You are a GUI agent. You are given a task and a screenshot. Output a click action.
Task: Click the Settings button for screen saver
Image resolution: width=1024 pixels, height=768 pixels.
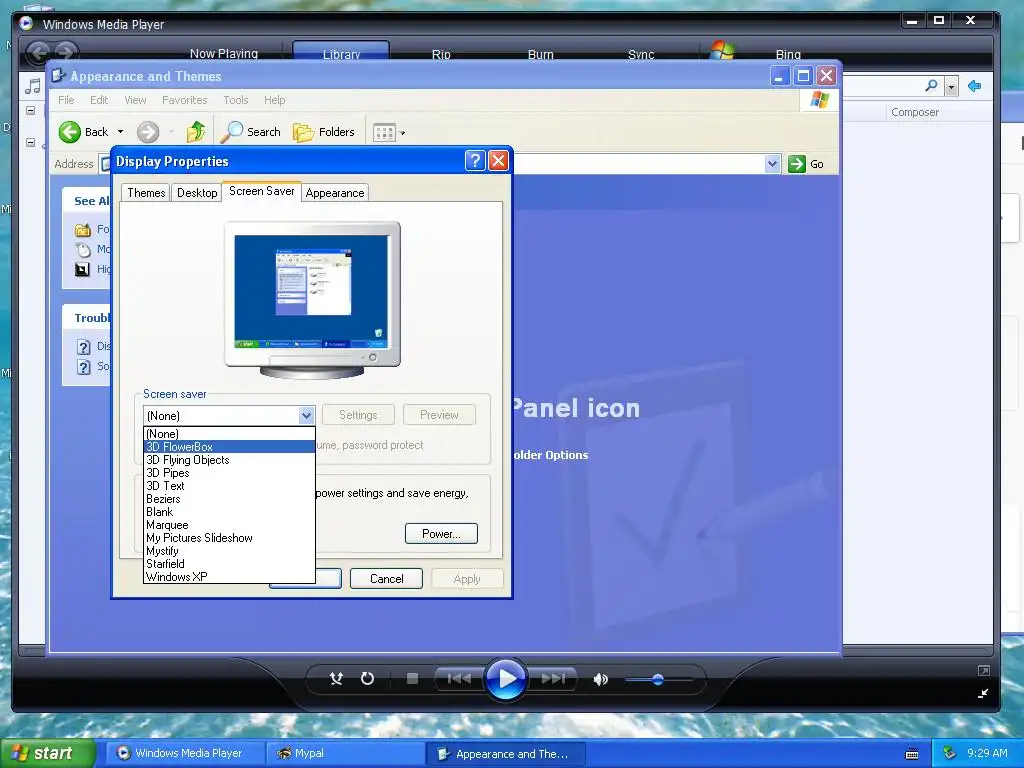[x=358, y=415]
